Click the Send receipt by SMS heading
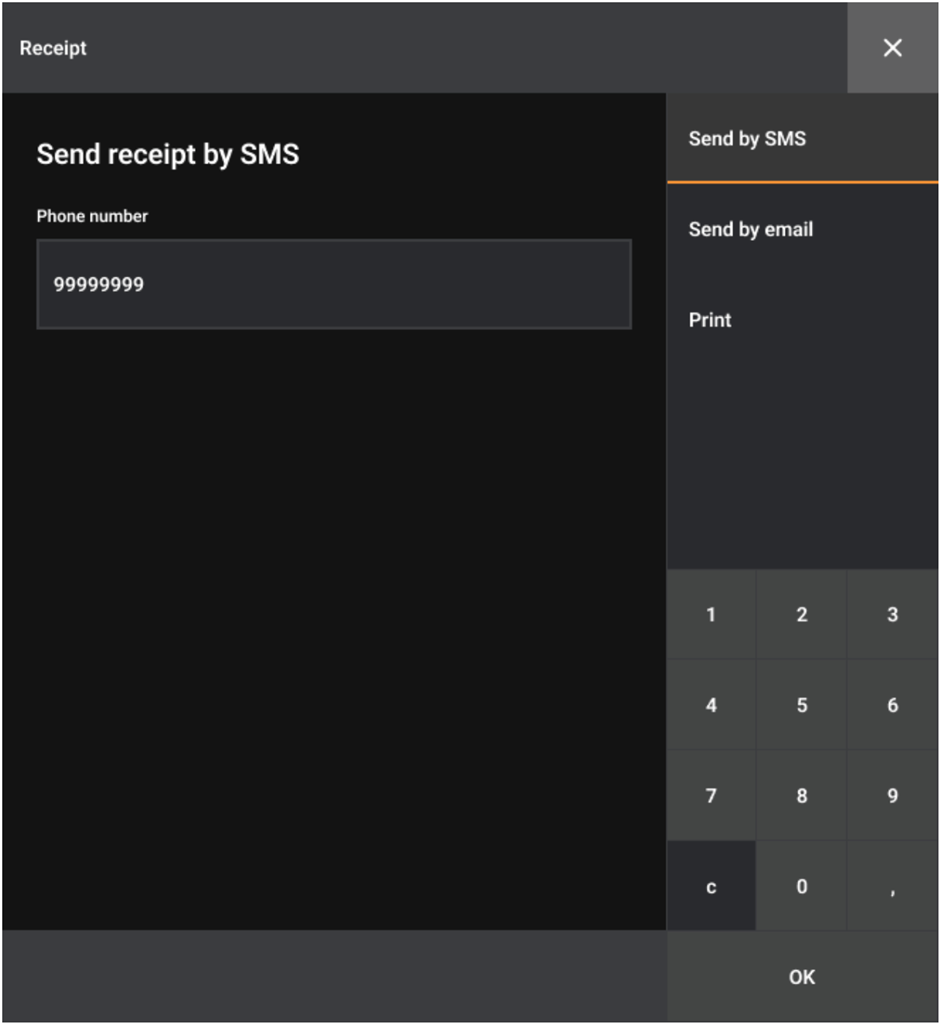Screen dimensions: 940x1024 [168, 154]
